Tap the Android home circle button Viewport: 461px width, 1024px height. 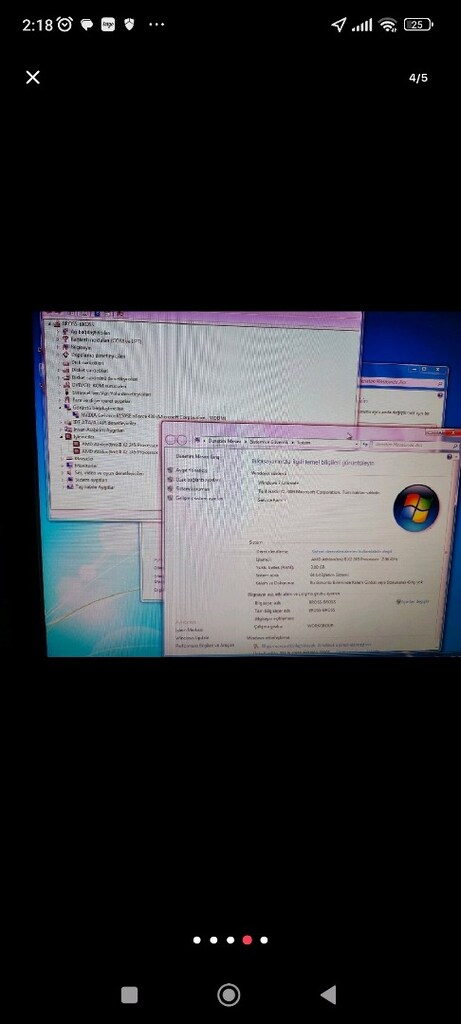click(229, 995)
